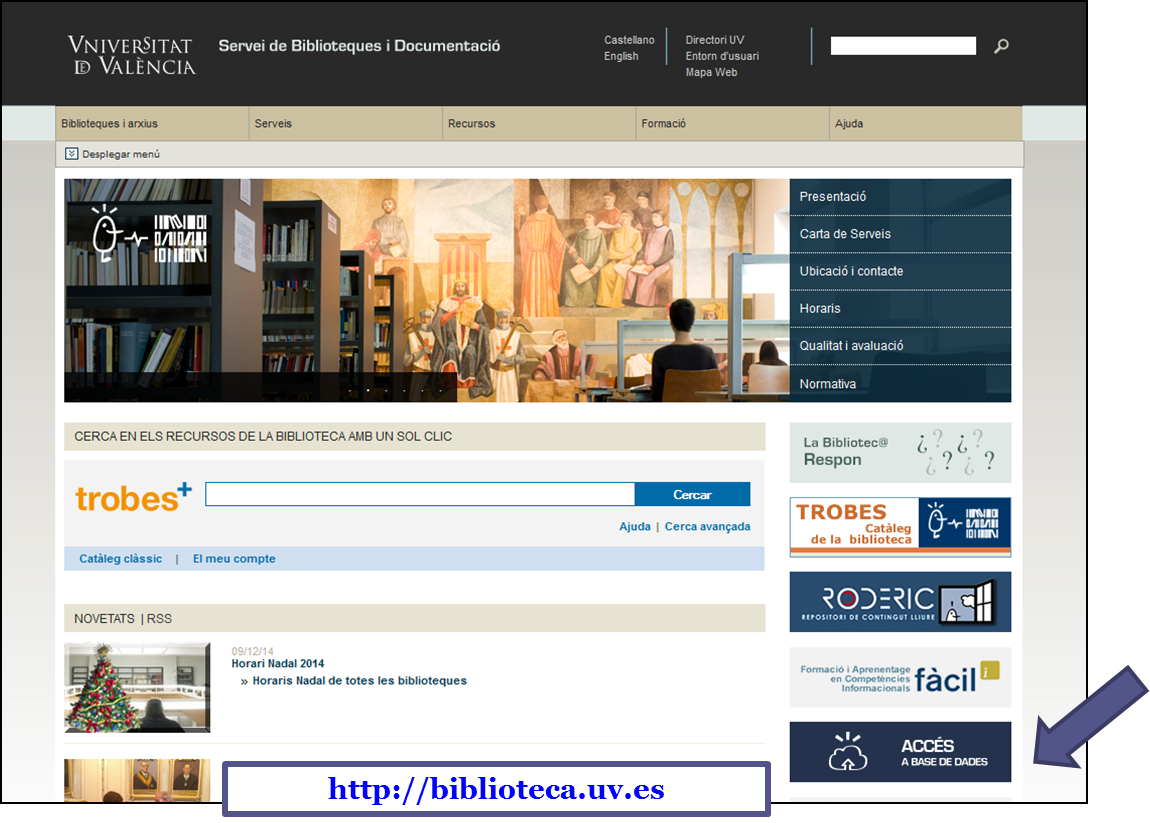Click the magnifier search icon in the header
Image resolution: width=1150 pixels, height=823 pixels.
click(x=1001, y=46)
